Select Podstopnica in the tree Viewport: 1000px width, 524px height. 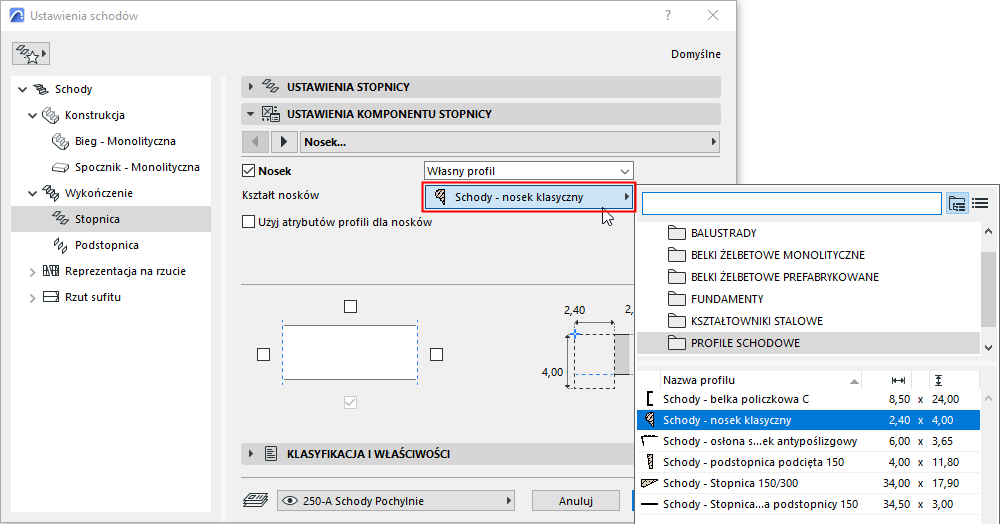coord(107,245)
